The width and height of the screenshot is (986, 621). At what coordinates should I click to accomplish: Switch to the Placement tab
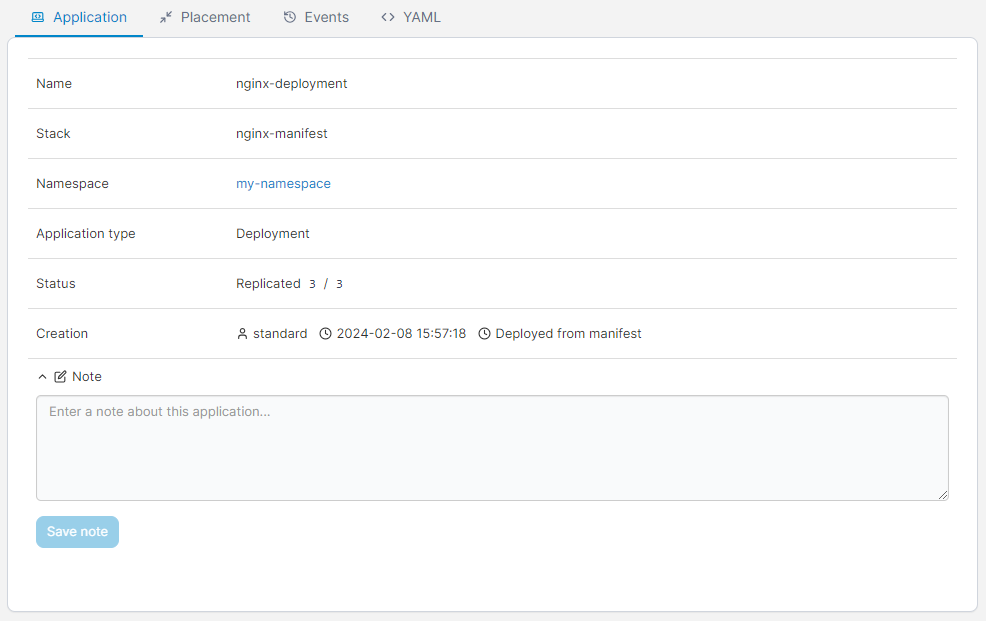click(x=215, y=17)
